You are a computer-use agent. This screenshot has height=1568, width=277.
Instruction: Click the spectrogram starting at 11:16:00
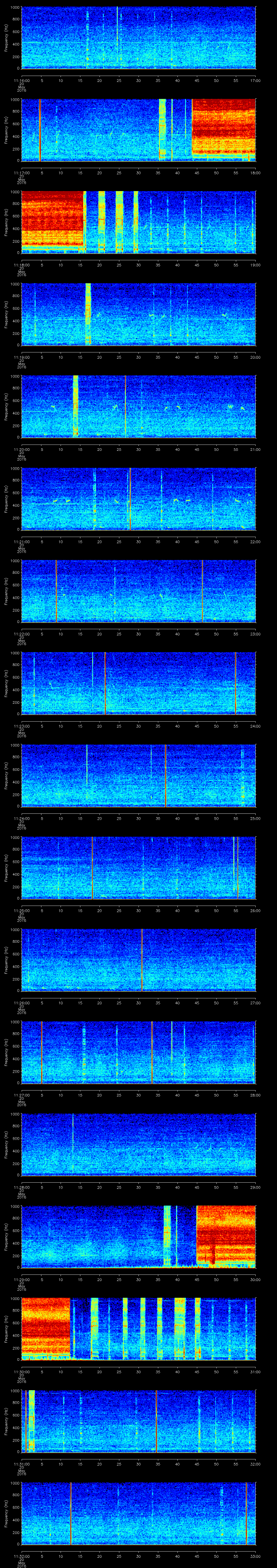[138, 38]
